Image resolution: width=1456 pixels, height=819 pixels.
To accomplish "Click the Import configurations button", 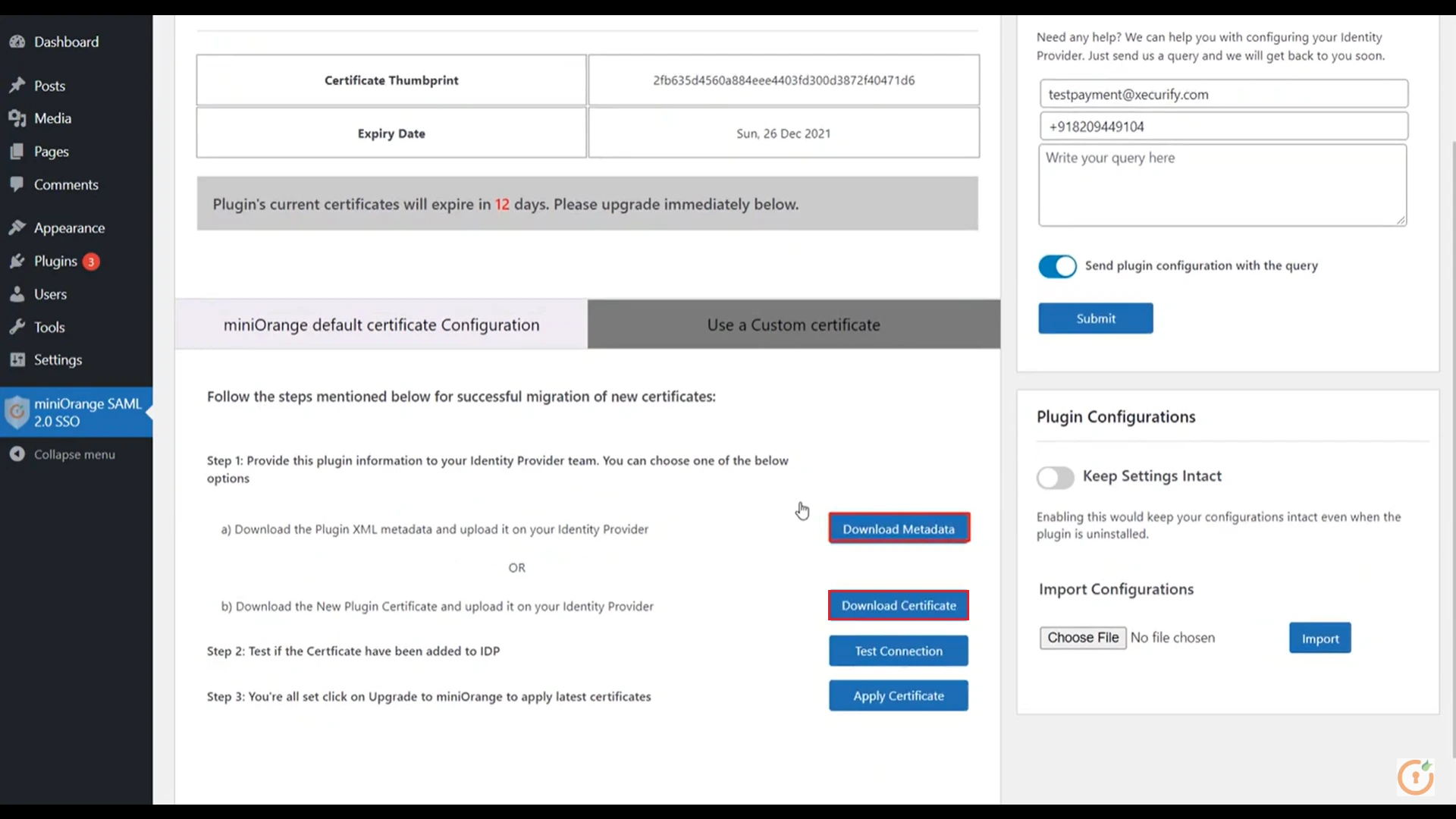I will [x=1320, y=638].
